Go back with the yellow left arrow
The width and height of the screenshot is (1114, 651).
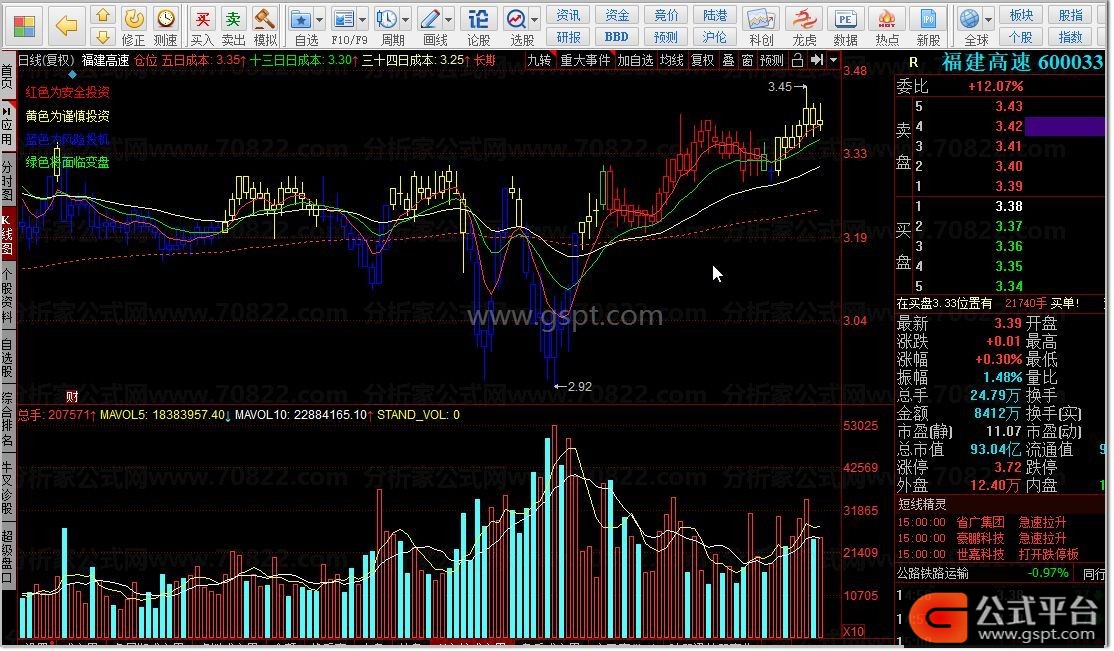(67, 26)
